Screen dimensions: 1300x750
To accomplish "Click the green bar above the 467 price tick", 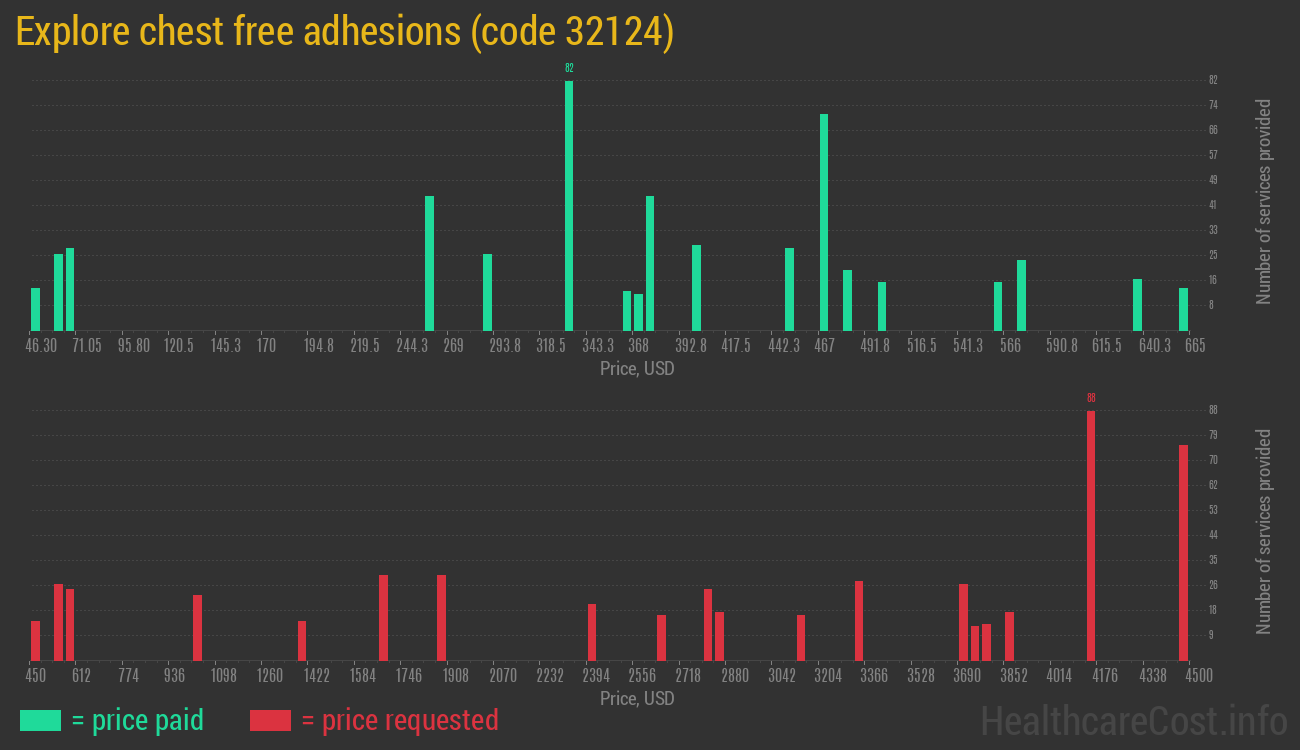I will click(824, 222).
